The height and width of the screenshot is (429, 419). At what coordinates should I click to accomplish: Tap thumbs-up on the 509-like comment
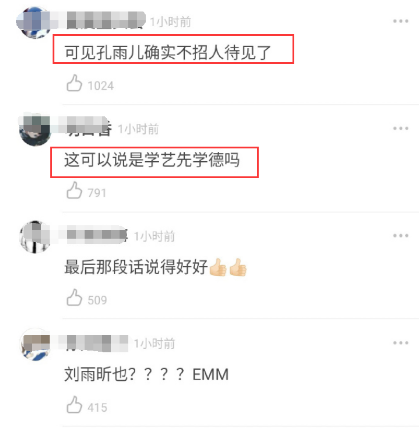[74, 298]
